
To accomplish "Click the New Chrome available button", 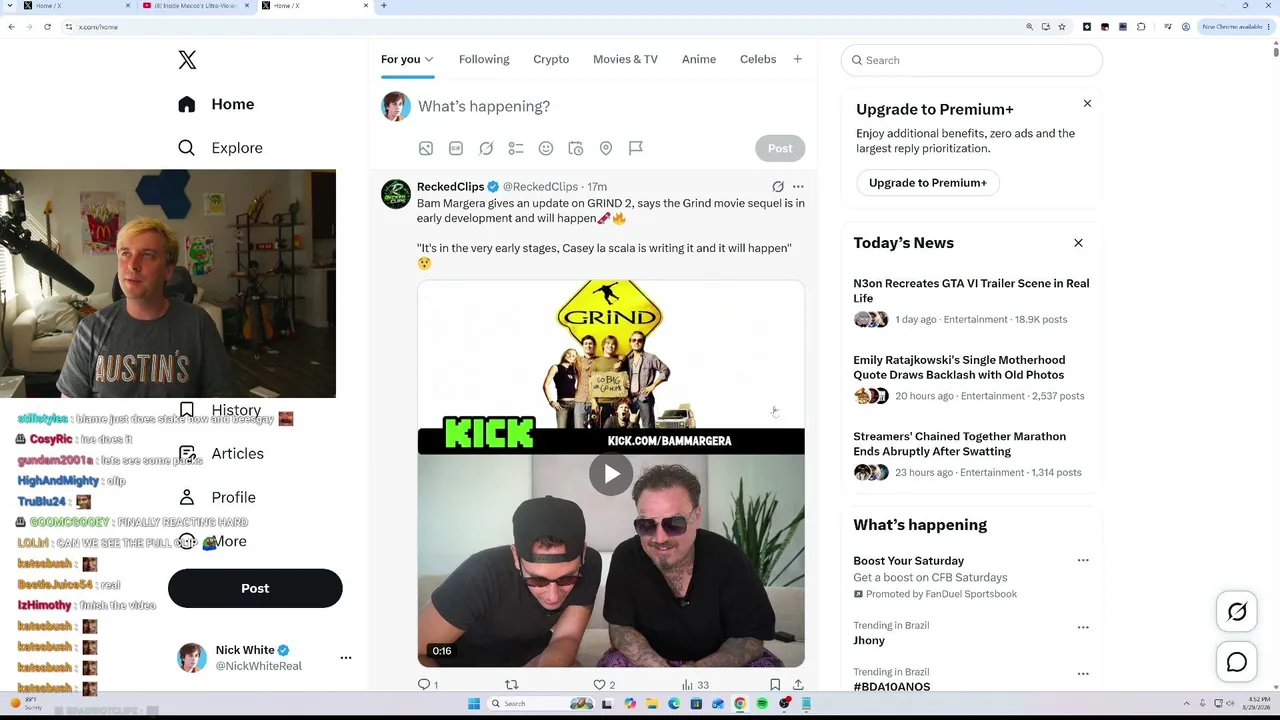I will tap(1234, 27).
